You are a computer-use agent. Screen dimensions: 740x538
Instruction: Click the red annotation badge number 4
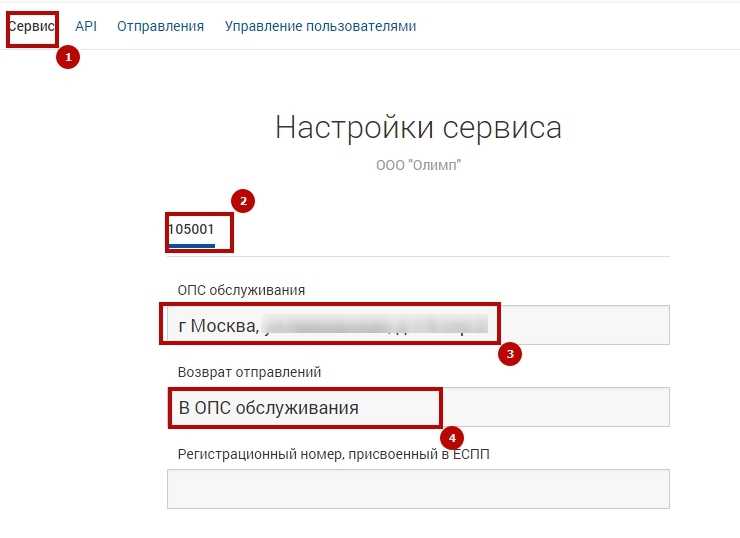tap(452, 438)
